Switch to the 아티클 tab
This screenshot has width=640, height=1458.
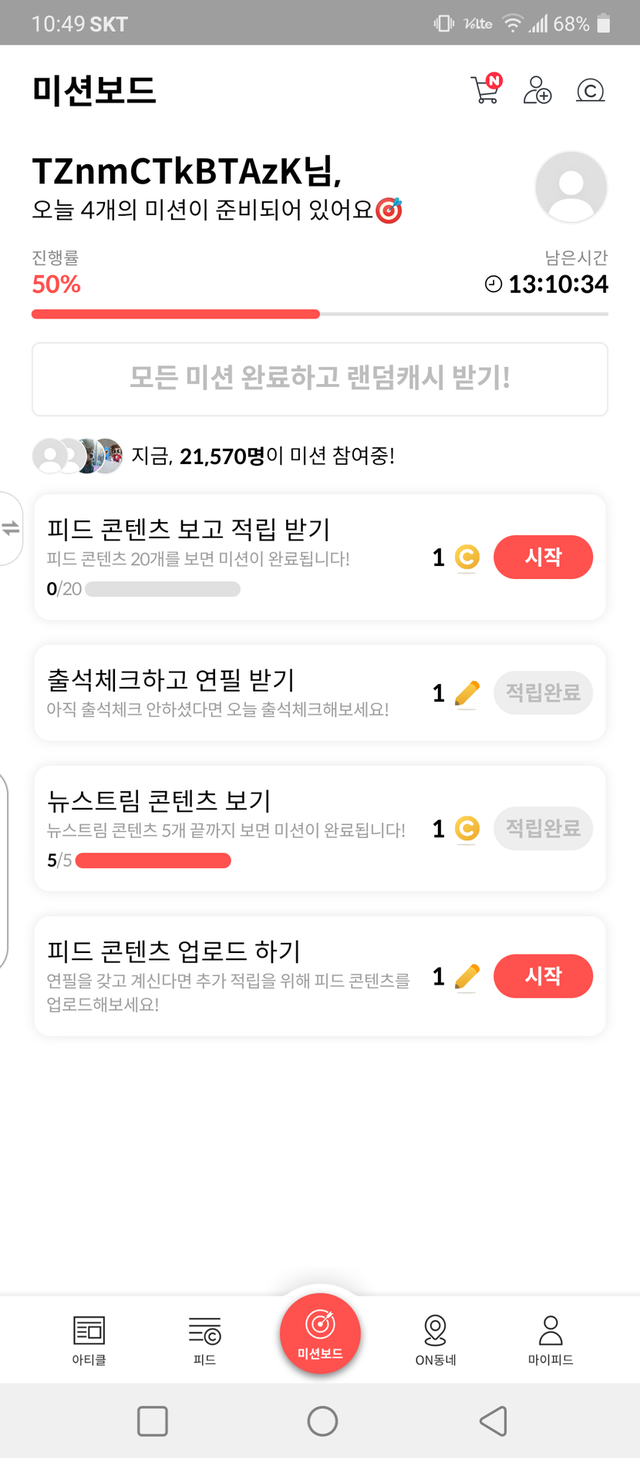(89, 1340)
